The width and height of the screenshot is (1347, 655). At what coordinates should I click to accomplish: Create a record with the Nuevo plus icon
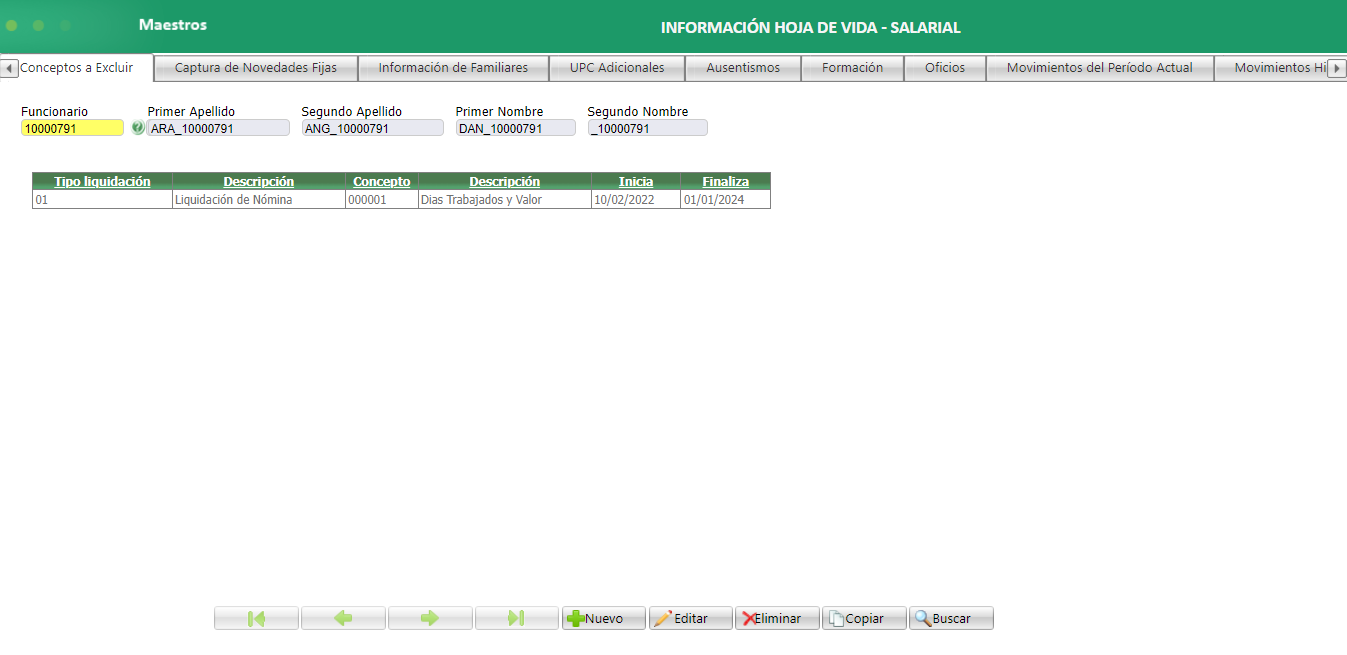click(x=603, y=617)
